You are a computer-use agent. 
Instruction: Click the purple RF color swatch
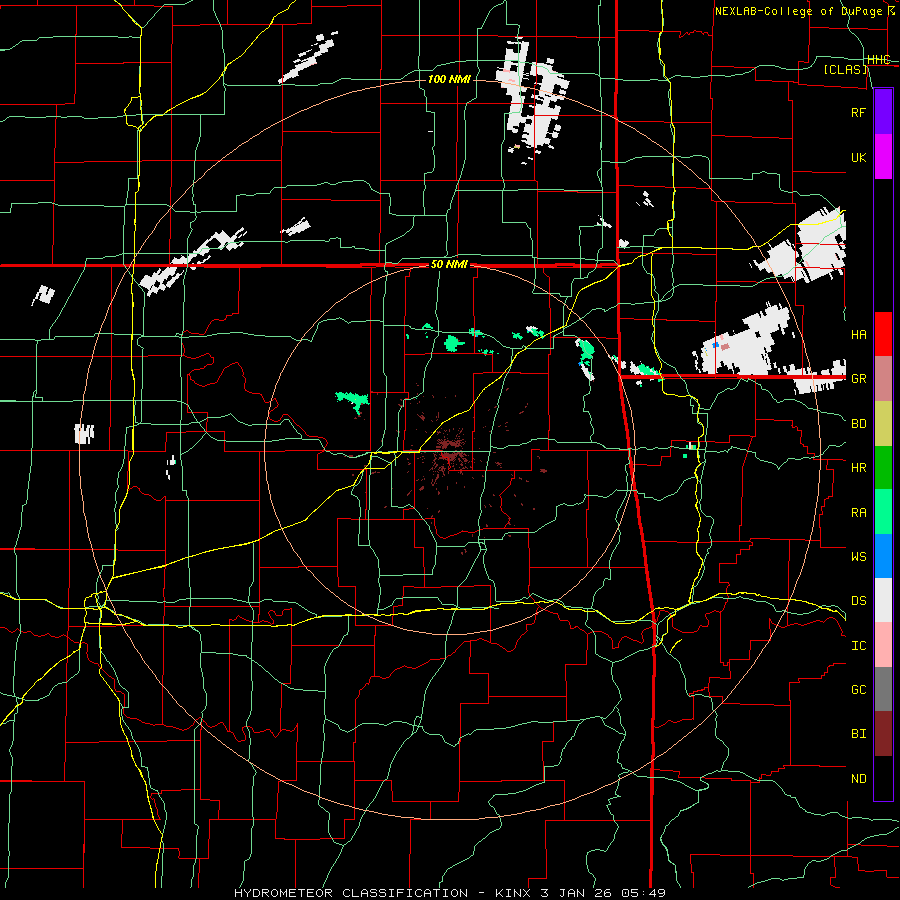point(883,111)
